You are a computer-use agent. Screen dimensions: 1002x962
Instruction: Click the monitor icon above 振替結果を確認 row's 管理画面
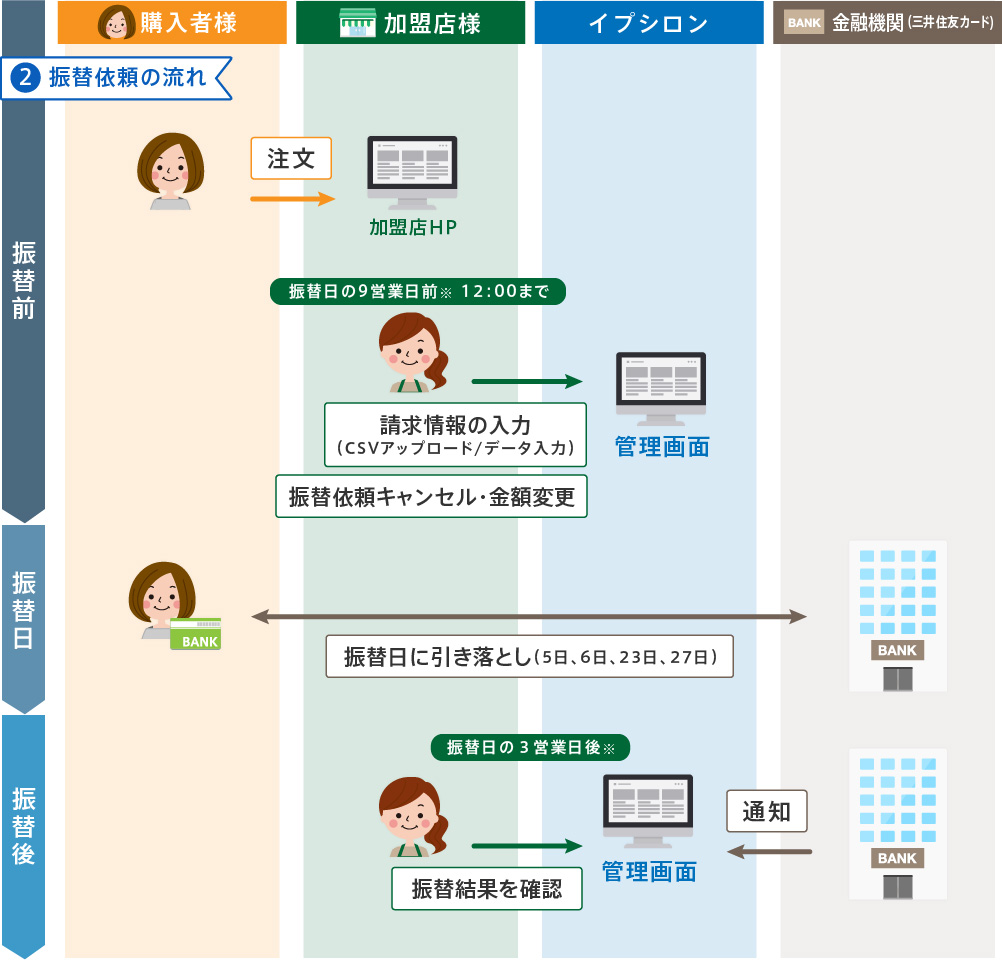point(648,810)
